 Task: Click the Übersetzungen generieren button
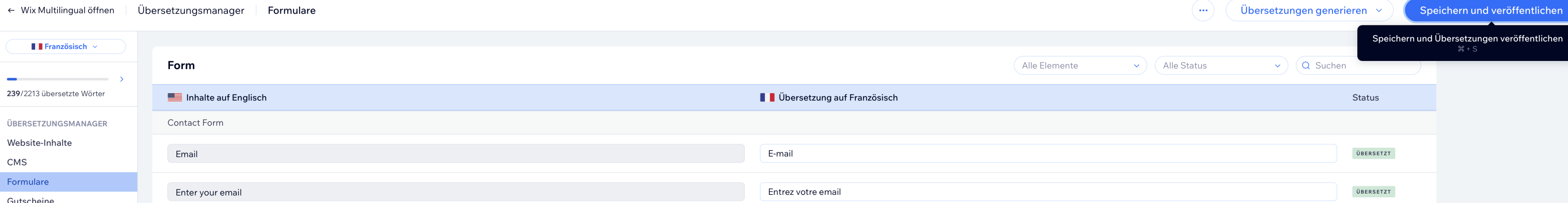point(1303,10)
